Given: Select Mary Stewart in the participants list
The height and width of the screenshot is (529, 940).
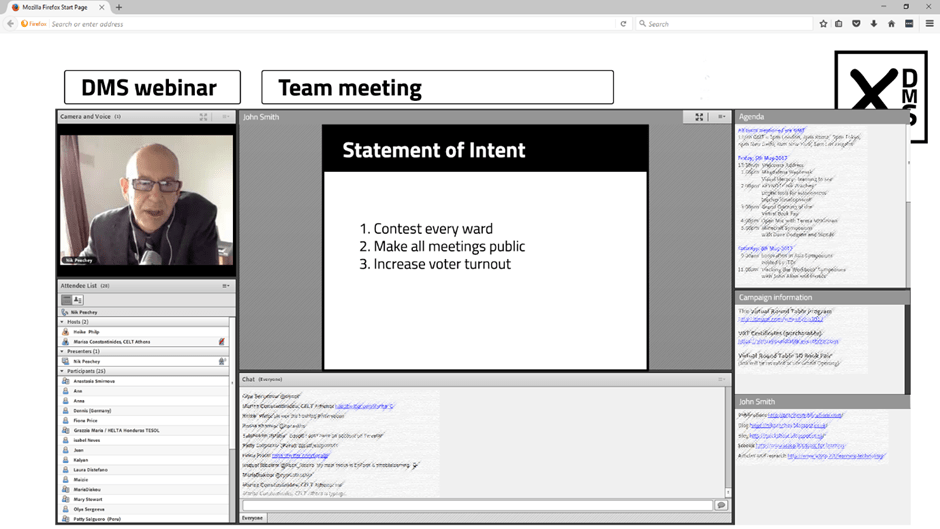Looking at the screenshot, I should tap(89, 499).
